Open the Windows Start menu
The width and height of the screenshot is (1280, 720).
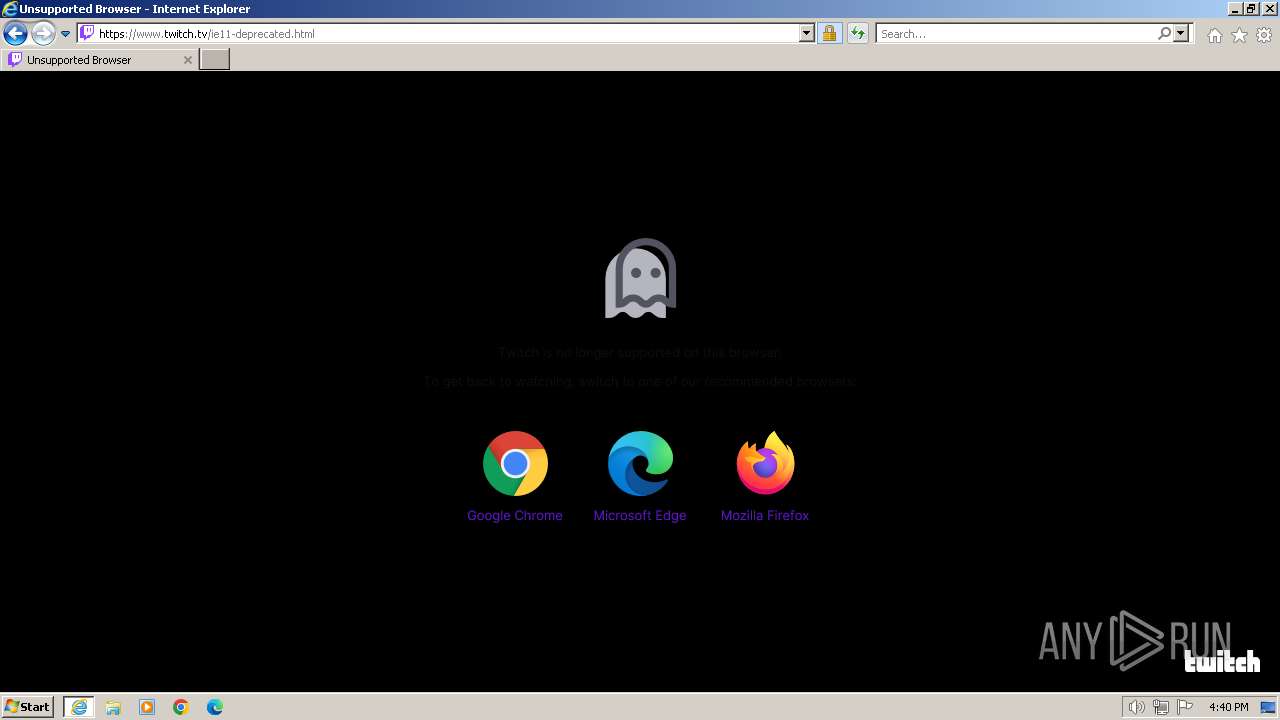[x=28, y=706]
